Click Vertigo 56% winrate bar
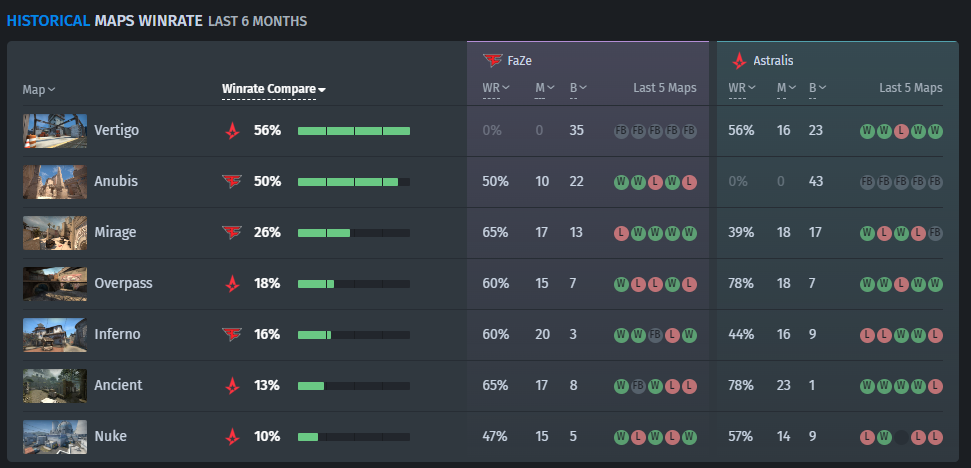 [354, 131]
